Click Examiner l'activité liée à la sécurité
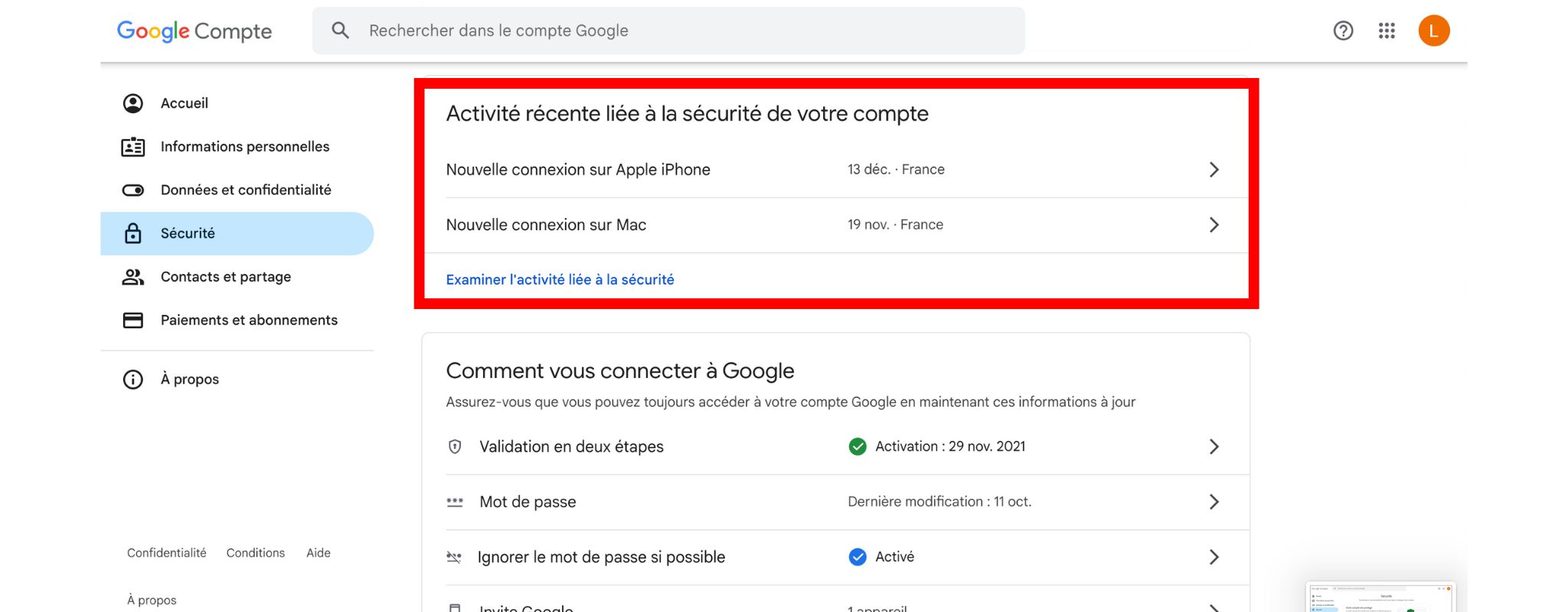 tap(560, 280)
